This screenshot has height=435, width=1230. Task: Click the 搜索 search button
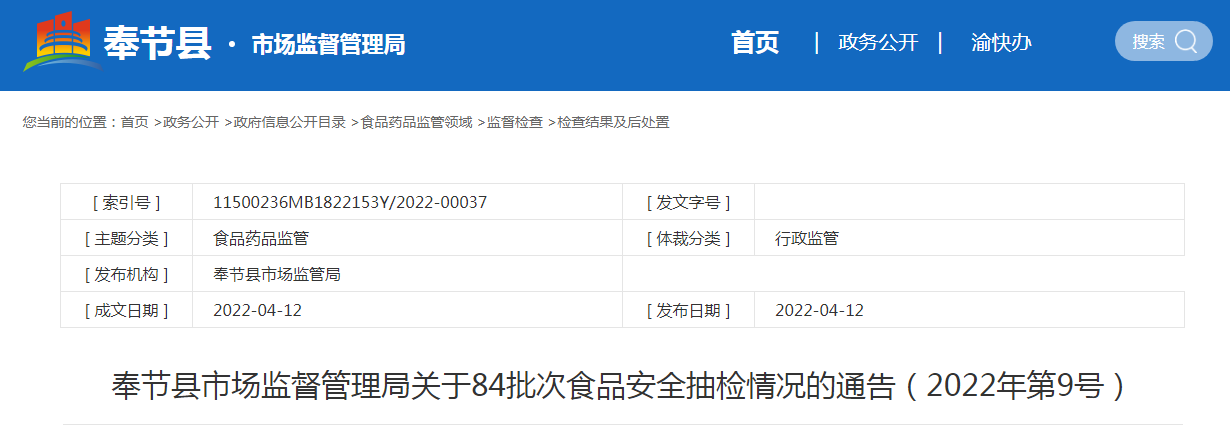[1148, 41]
